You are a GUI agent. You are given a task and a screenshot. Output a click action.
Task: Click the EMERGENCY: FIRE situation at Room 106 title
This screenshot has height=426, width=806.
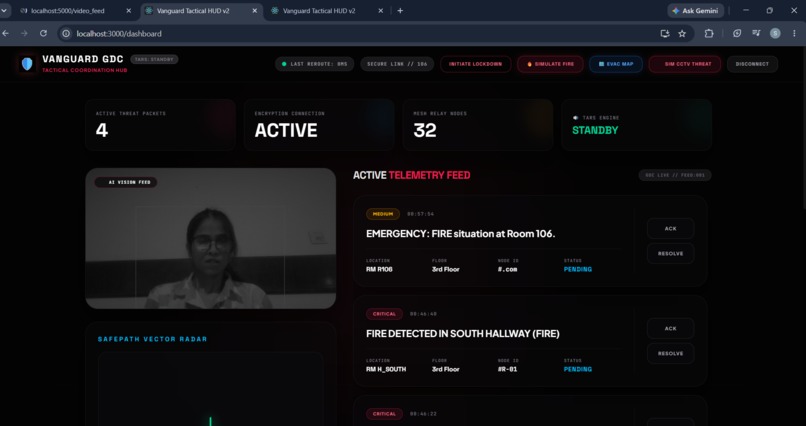click(461, 234)
